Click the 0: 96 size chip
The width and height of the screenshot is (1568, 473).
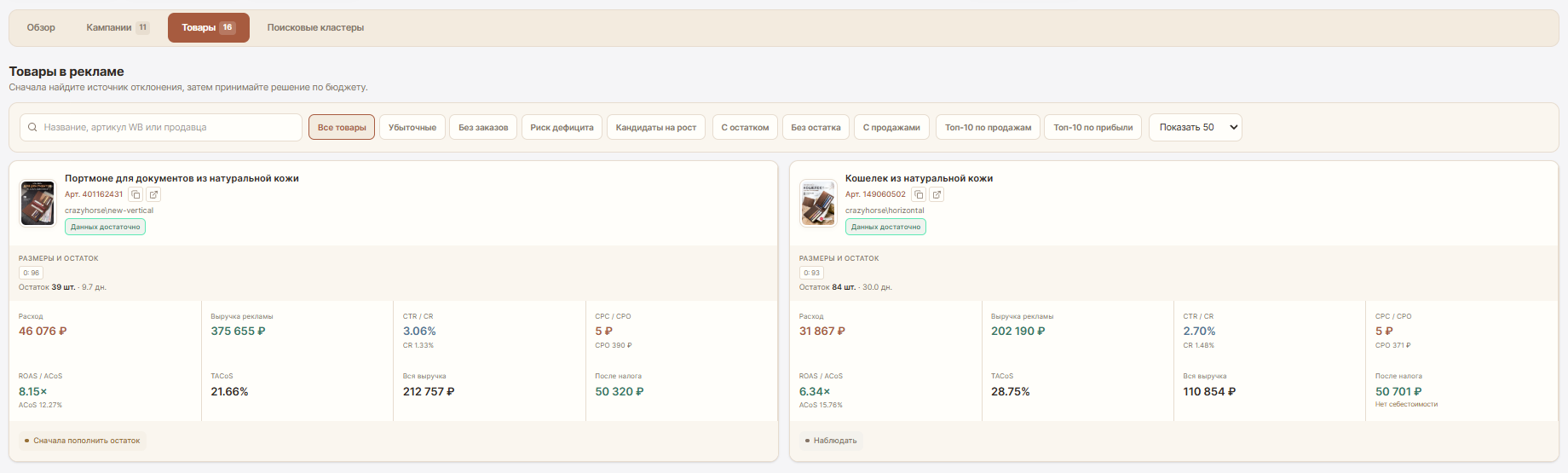31,273
